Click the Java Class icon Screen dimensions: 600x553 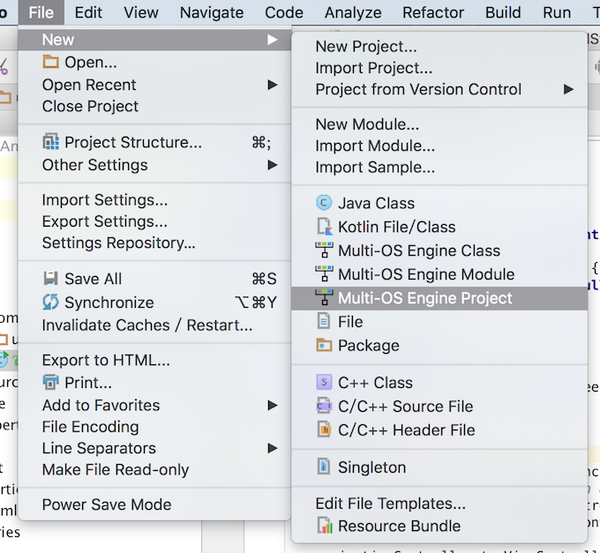point(324,203)
